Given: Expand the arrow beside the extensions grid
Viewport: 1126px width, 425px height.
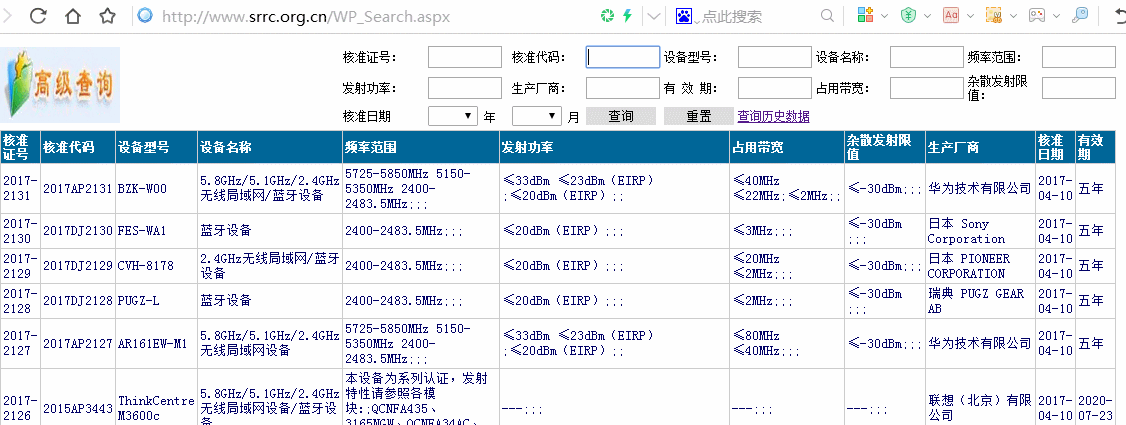Looking at the screenshot, I should (x=884, y=16).
